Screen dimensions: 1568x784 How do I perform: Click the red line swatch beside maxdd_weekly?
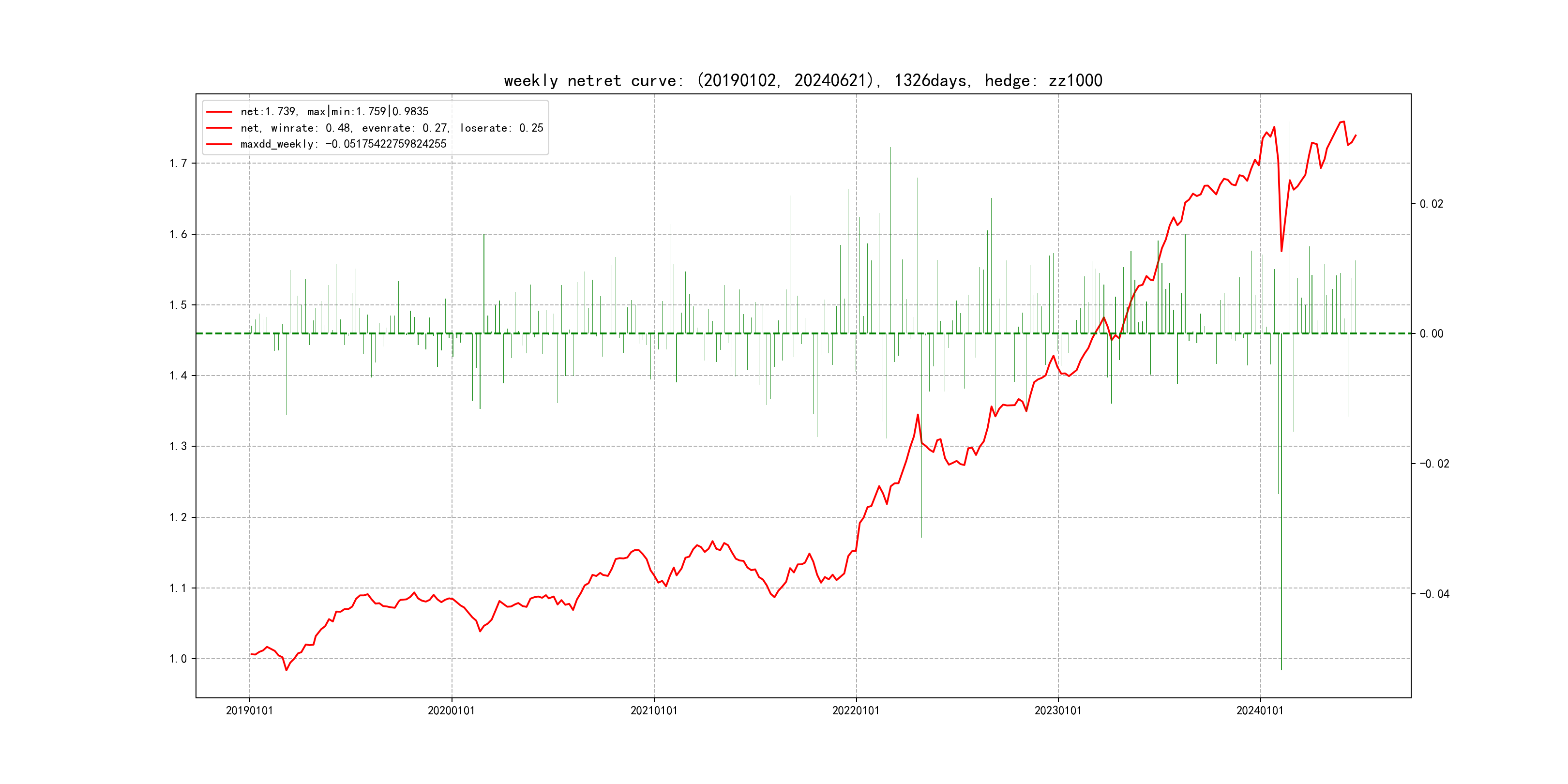219,144
